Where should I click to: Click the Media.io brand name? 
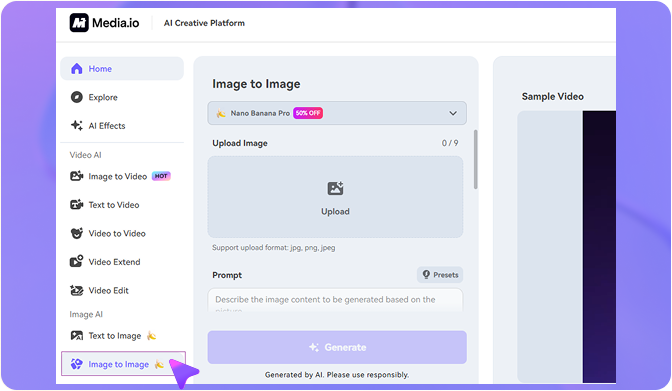click(x=116, y=23)
